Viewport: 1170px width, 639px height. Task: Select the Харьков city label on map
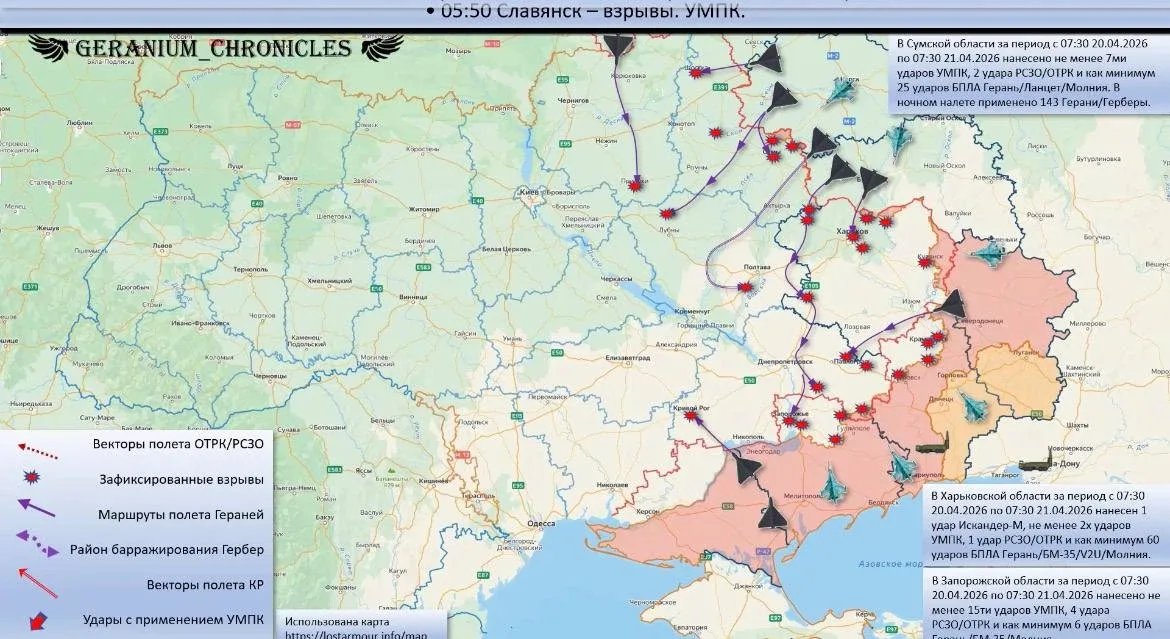[852, 231]
